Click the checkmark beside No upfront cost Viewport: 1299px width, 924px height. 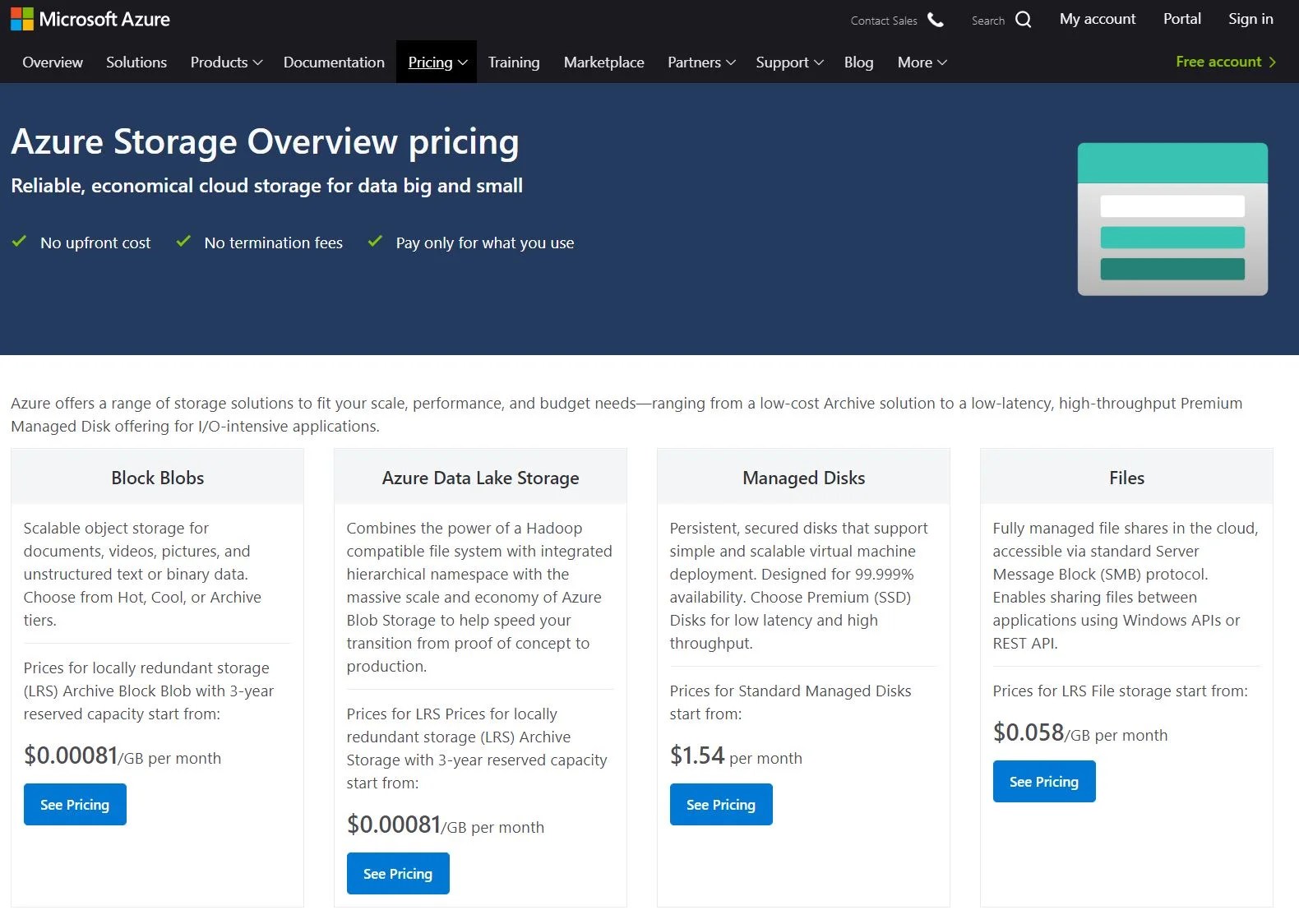click(x=19, y=241)
